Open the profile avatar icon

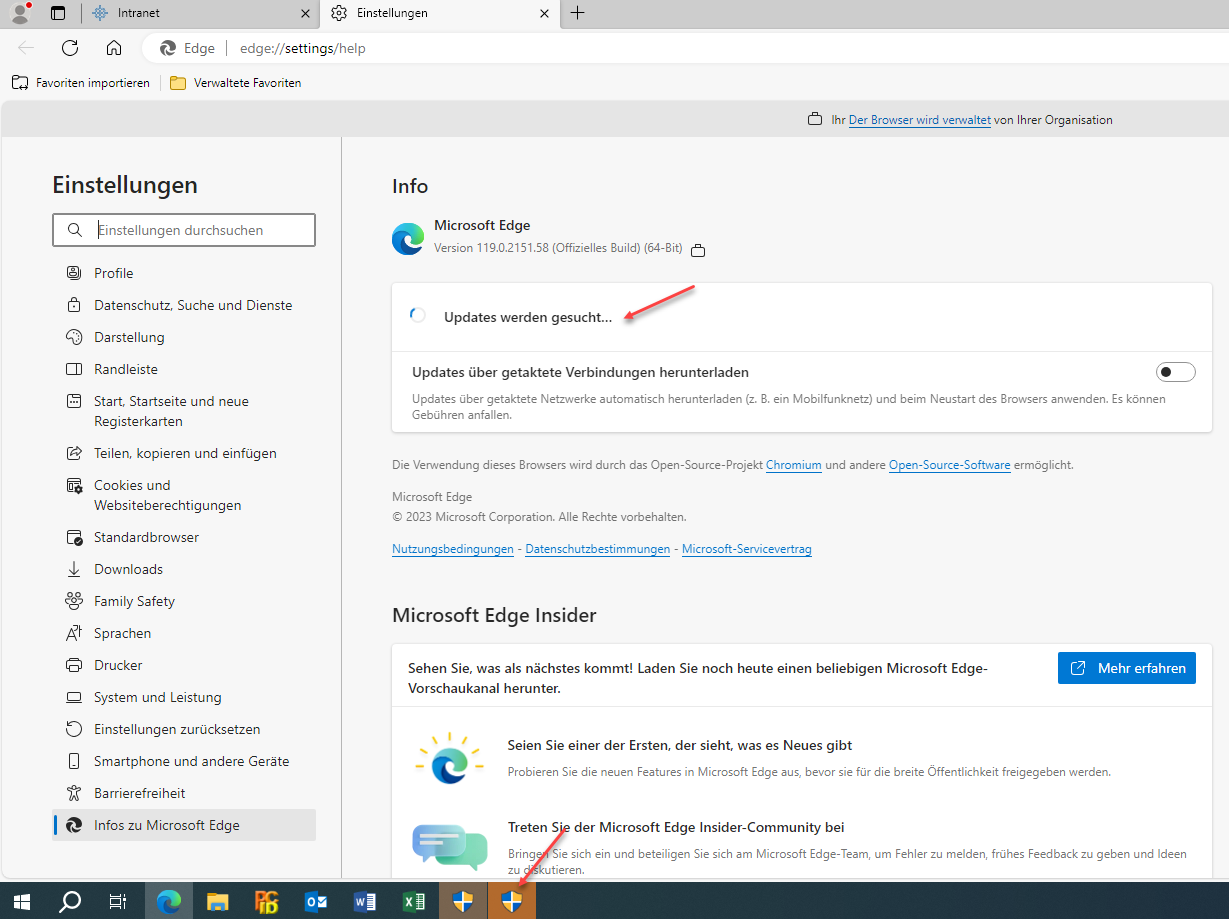tap(20, 13)
